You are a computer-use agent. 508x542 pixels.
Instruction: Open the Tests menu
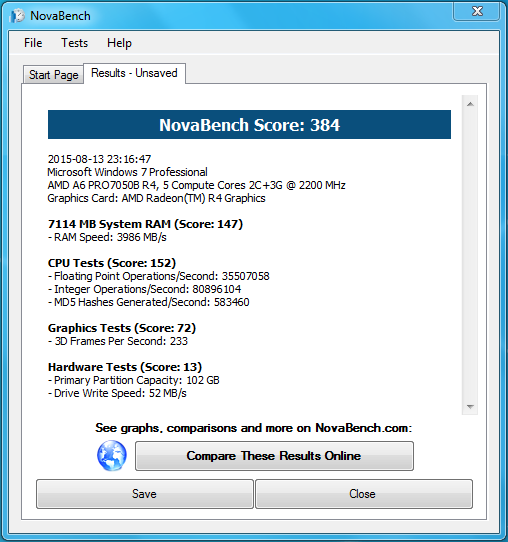click(74, 43)
